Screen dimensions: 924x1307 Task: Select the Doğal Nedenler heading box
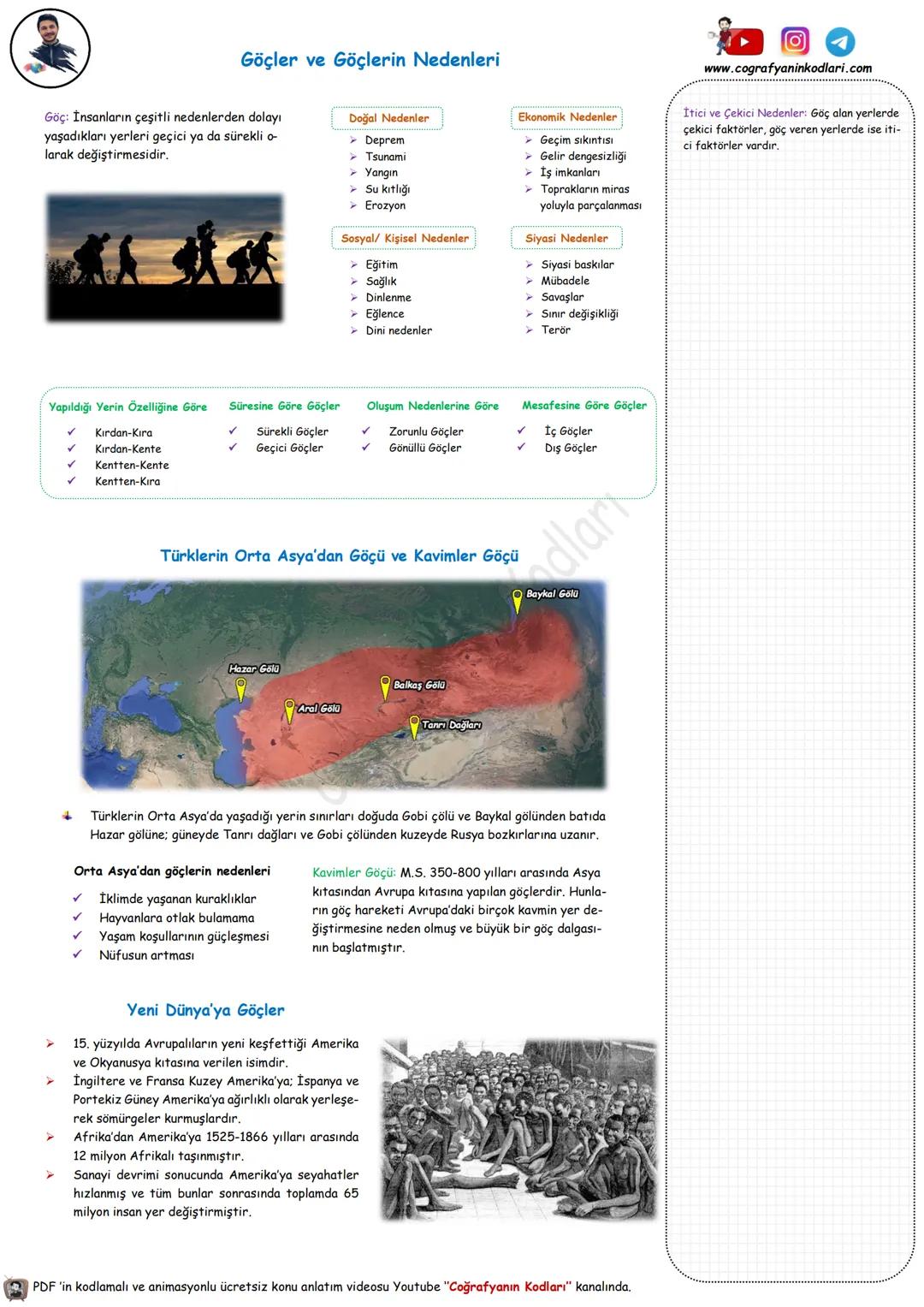[x=388, y=118]
